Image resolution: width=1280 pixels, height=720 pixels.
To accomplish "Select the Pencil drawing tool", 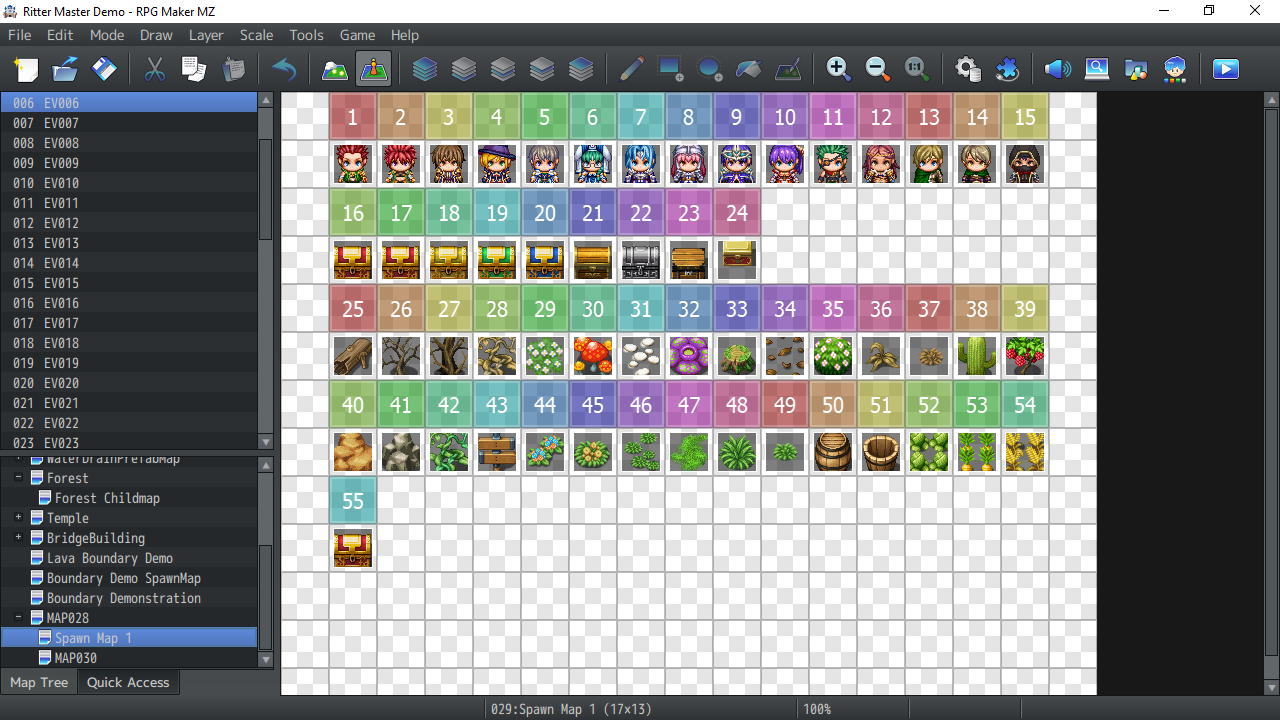I will [x=632, y=69].
